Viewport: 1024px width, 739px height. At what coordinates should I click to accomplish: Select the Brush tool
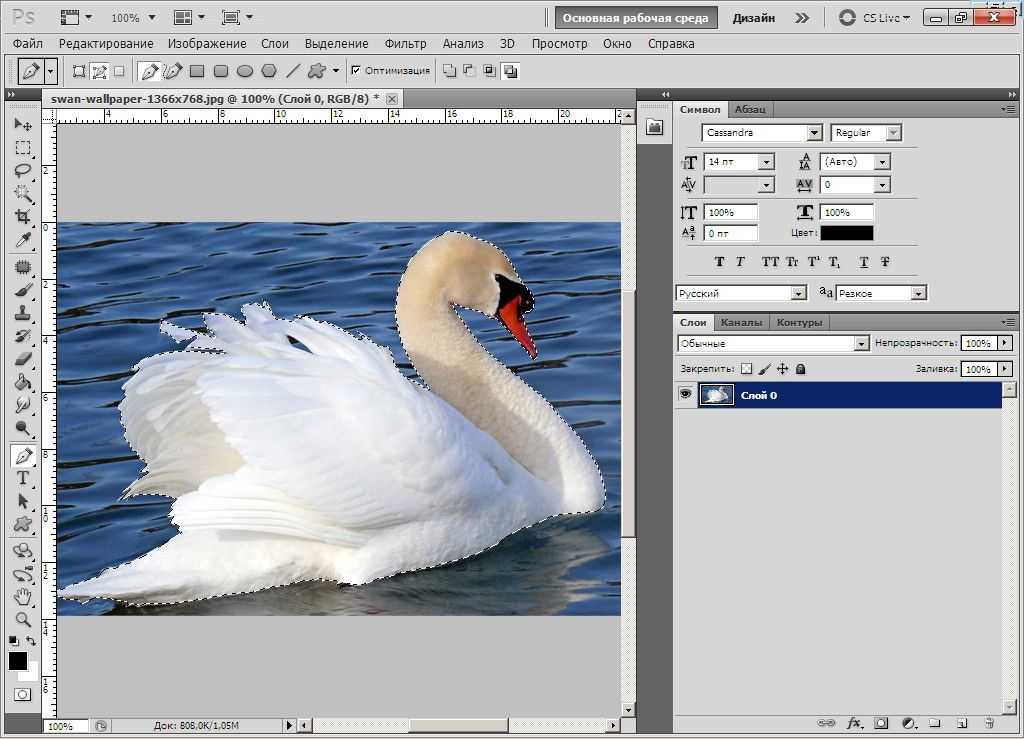(x=23, y=290)
